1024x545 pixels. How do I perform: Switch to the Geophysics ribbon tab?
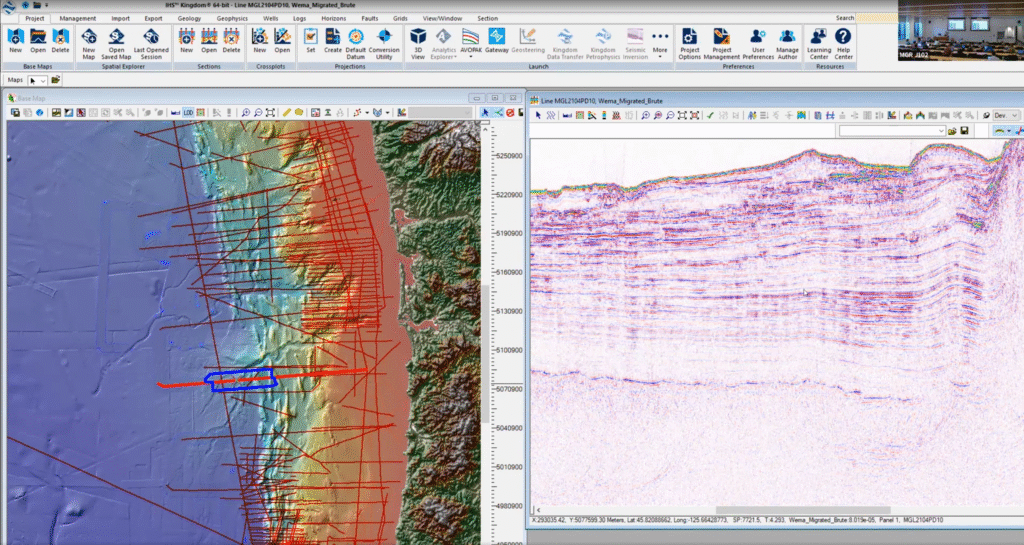[232, 18]
